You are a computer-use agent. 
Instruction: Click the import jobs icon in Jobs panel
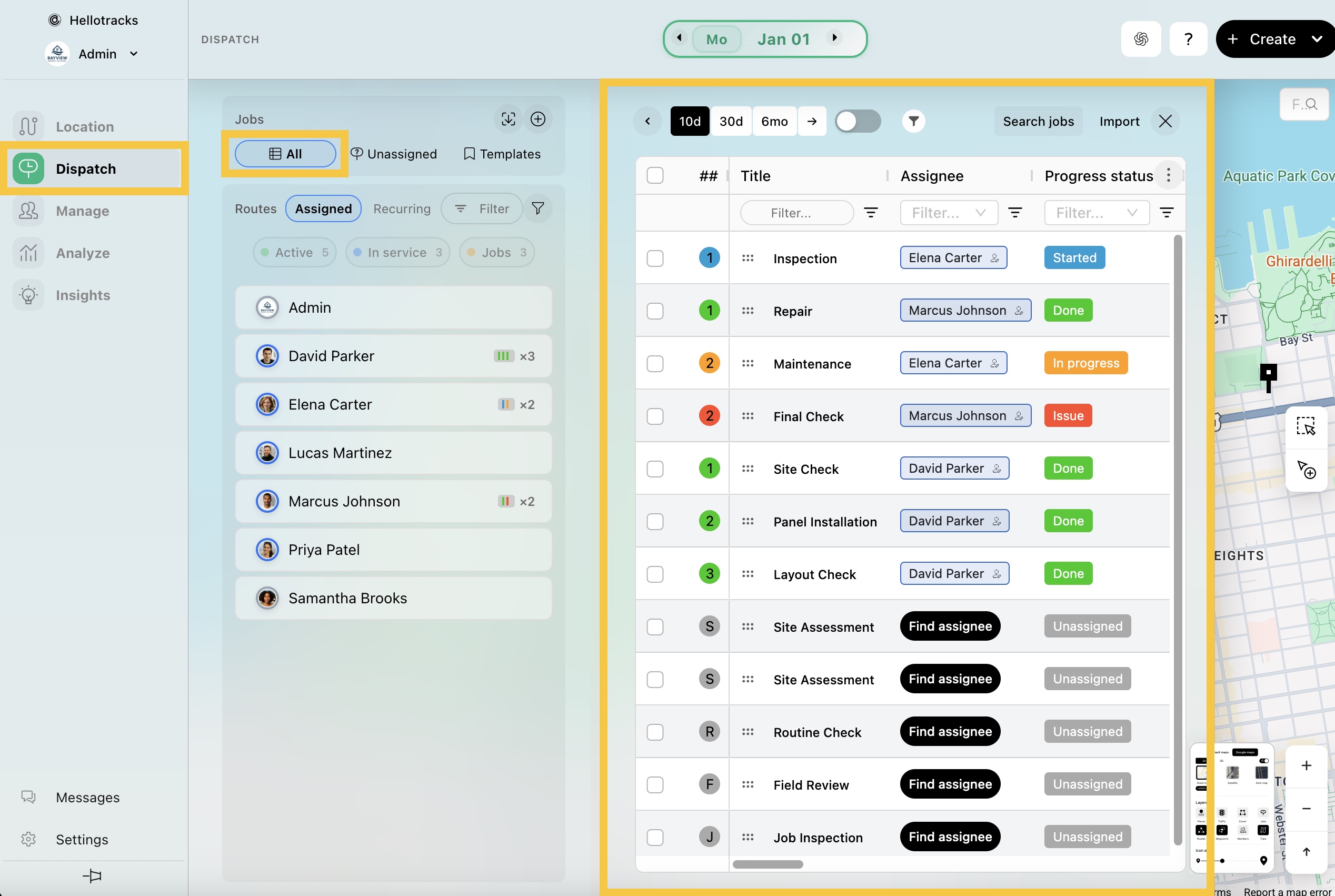coord(508,119)
